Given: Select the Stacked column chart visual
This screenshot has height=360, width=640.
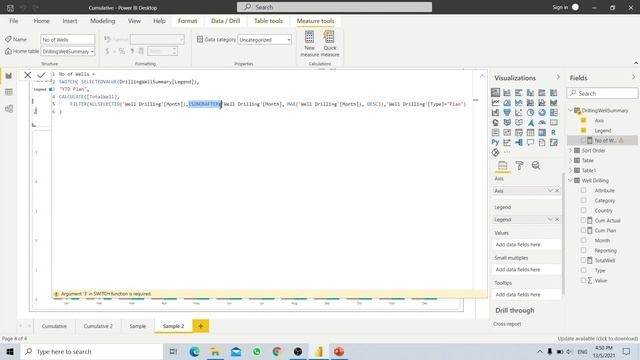Looking at the screenshot, I should pyautogui.click(x=507, y=93).
